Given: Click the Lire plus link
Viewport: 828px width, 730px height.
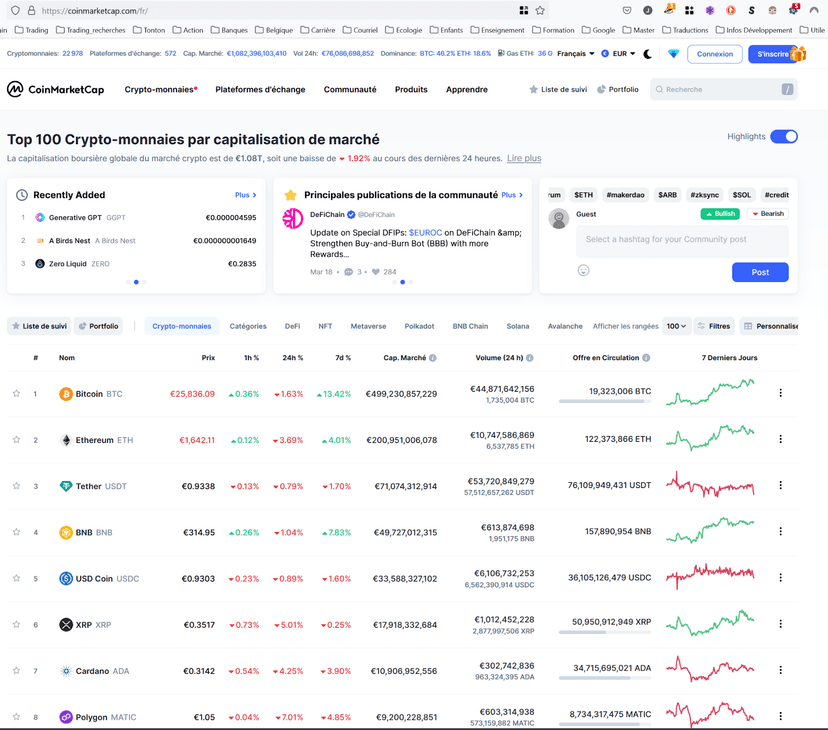Looking at the screenshot, I should pos(524,158).
